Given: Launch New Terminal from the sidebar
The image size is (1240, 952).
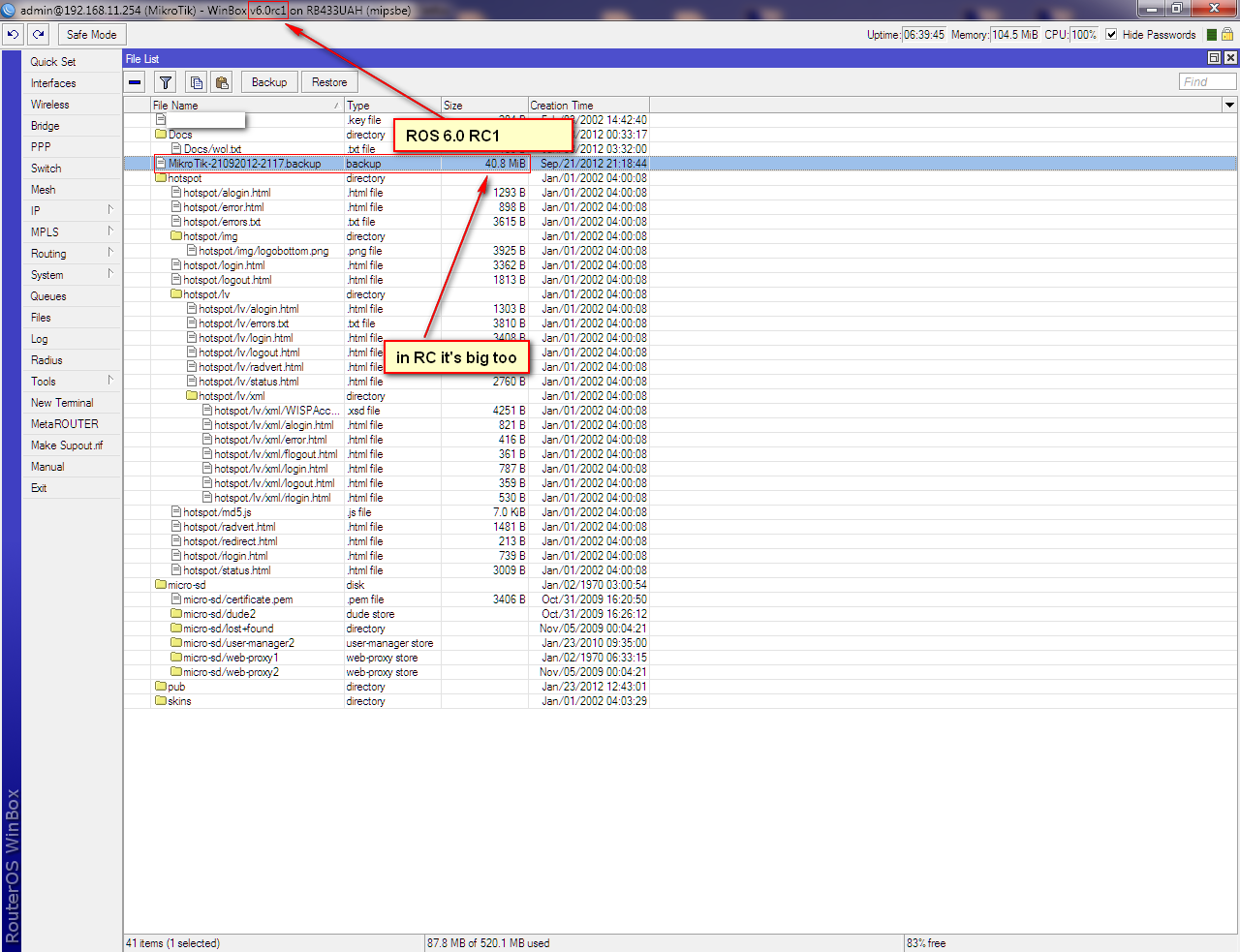Looking at the screenshot, I should pyautogui.click(x=62, y=403).
